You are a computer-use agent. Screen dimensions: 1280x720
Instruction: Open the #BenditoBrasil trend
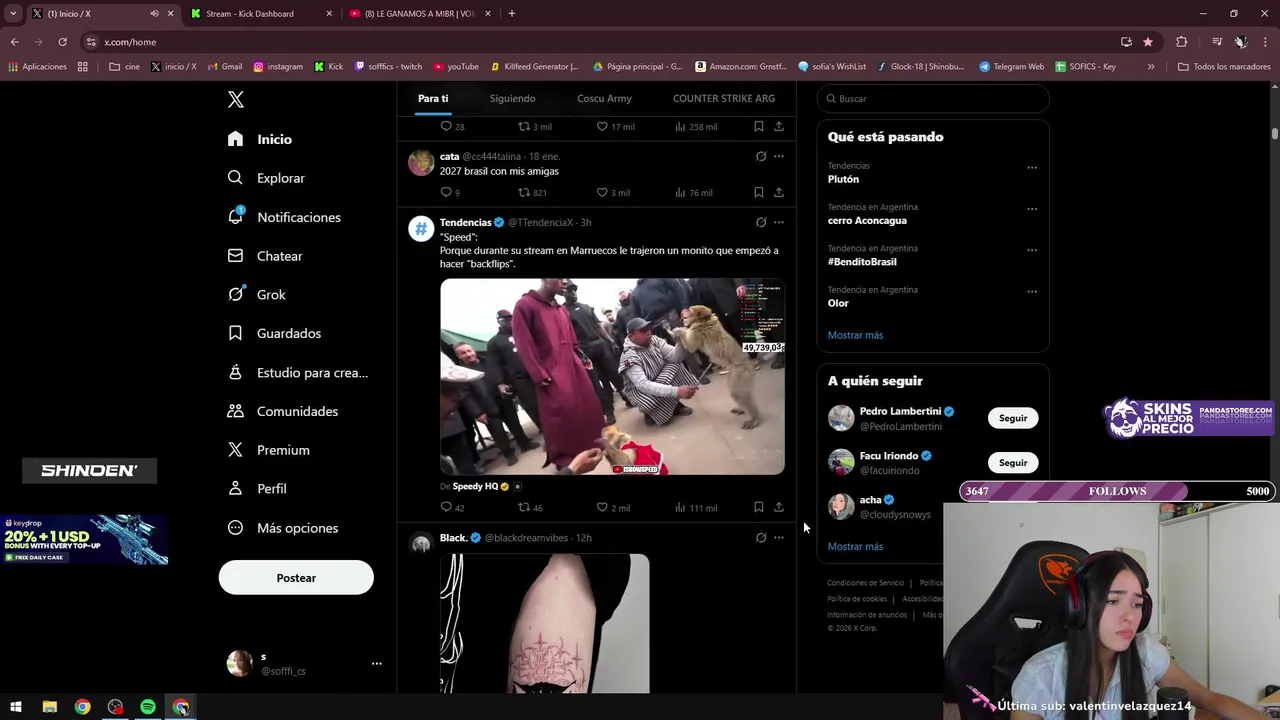coord(862,262)
